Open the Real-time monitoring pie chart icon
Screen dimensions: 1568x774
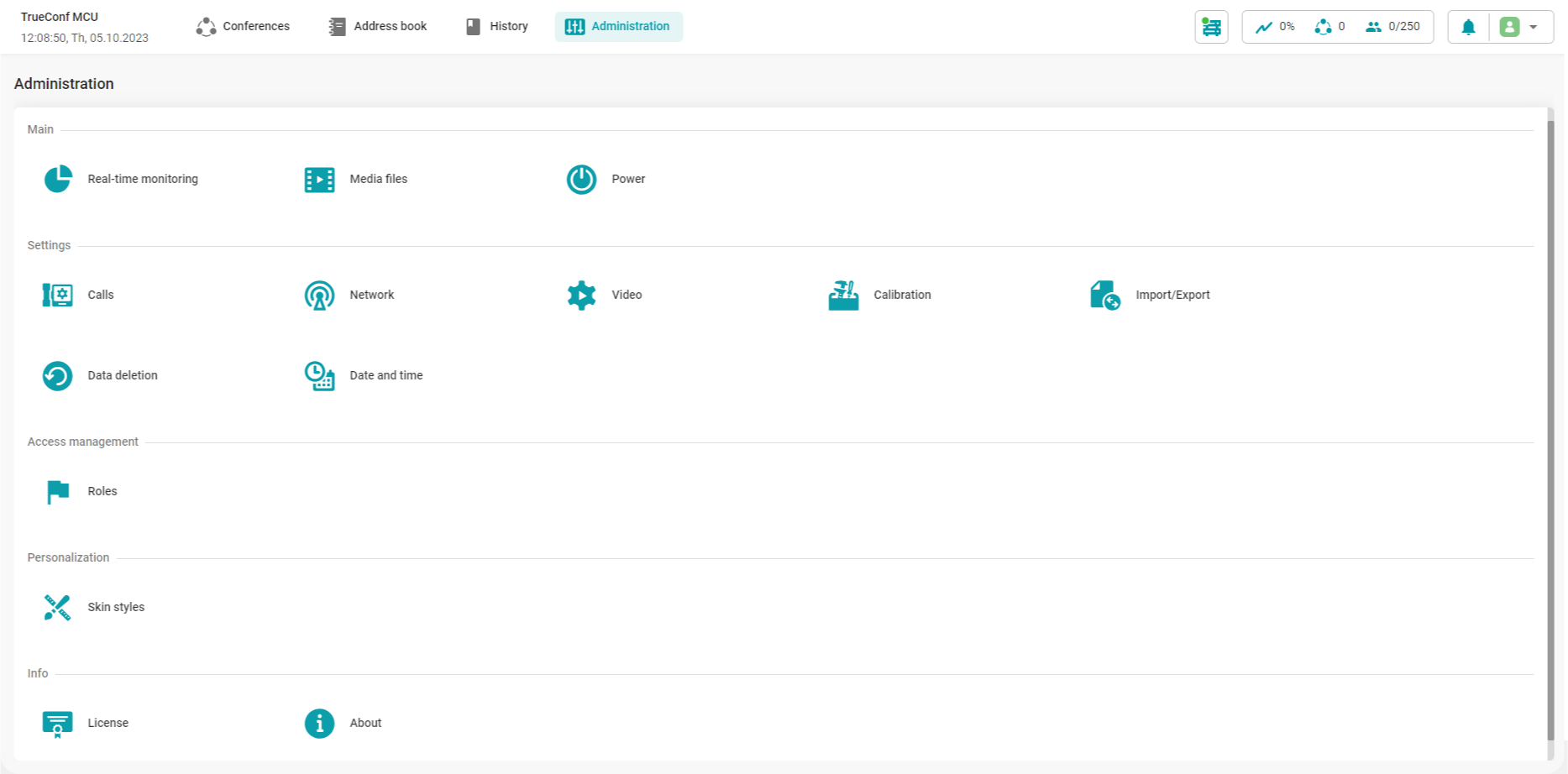(58, 179)
